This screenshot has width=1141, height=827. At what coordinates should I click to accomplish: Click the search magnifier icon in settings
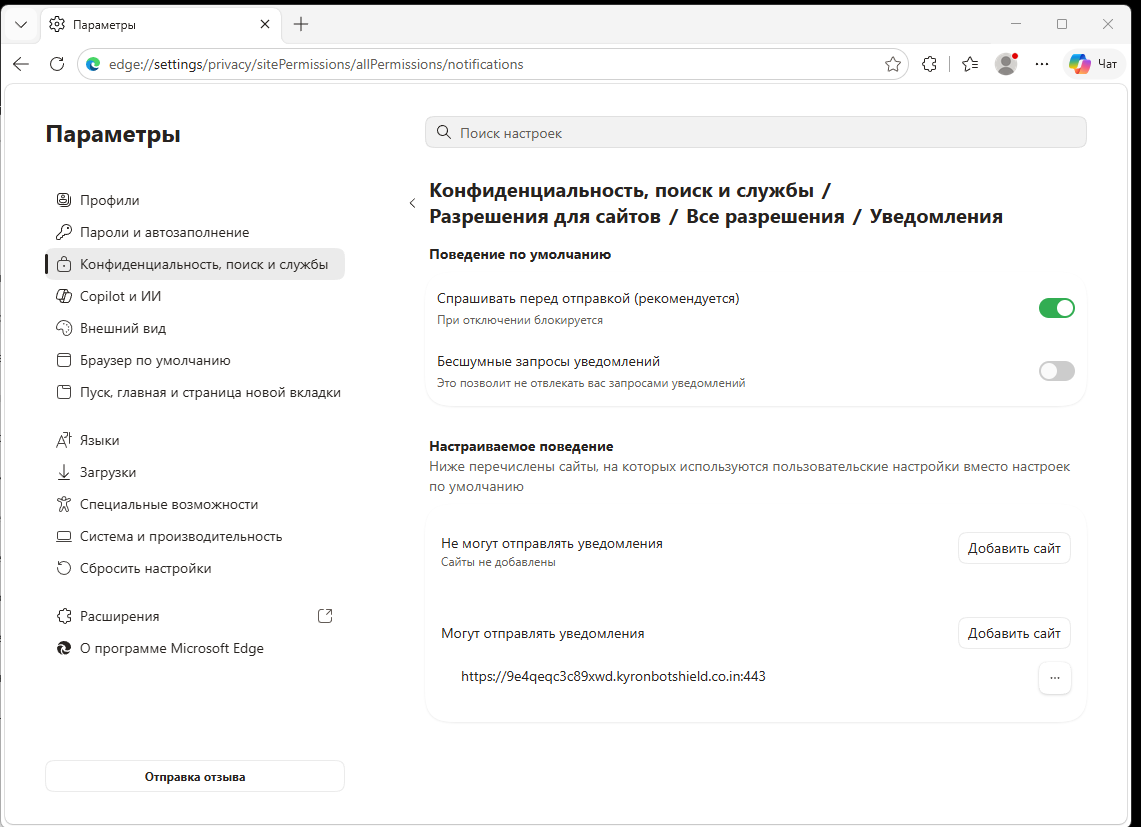pos(444,132)
